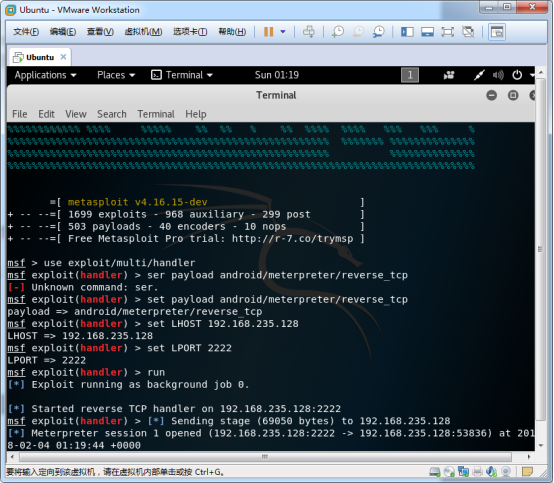This screenshot has width=554, height=483.
Task: Open the terminal File menu
Action: (19, 114)
